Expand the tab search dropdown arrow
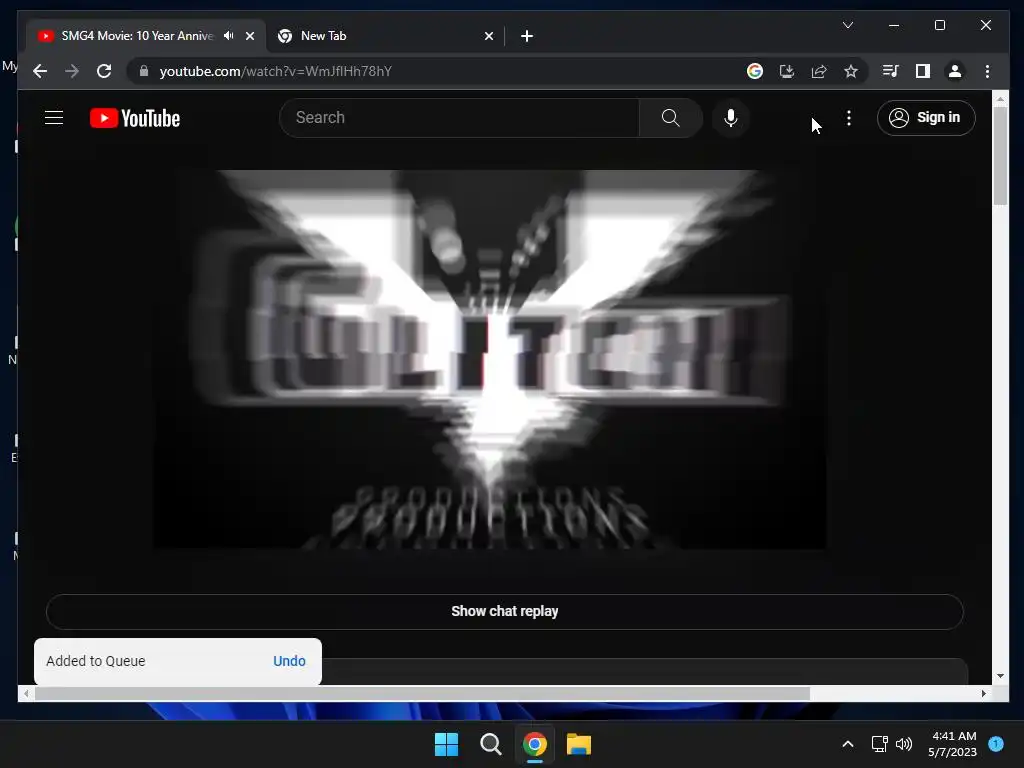Screen dimensions: 1024x768 pyautogui.click(x=848, y=25)
